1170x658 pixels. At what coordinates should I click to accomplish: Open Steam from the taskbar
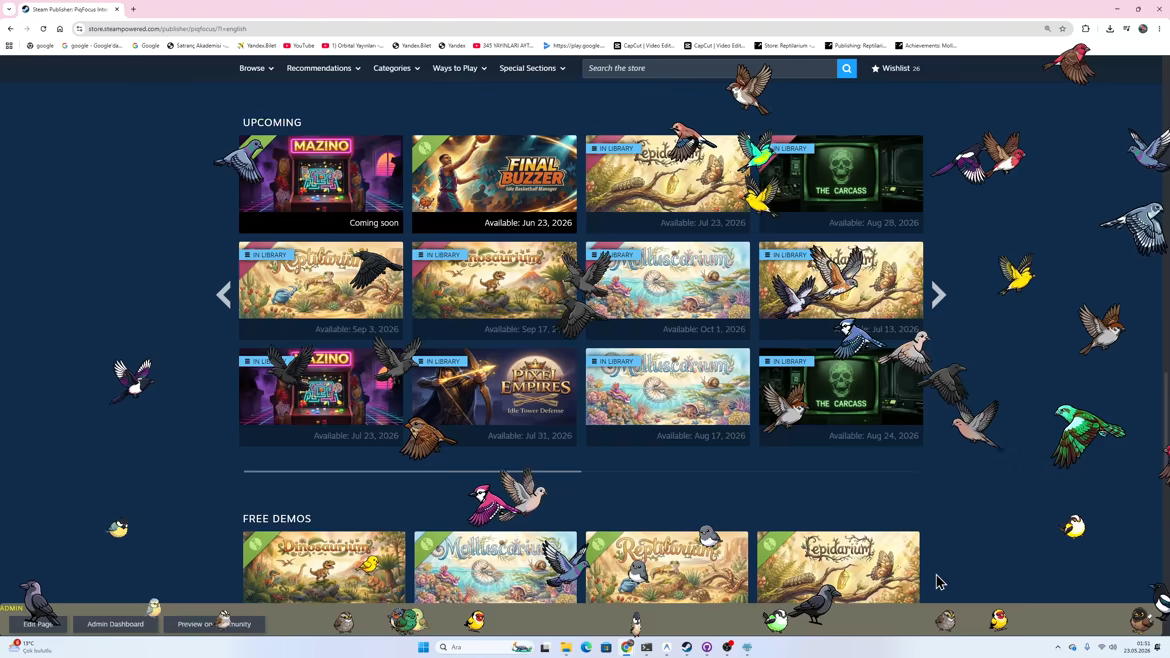(686, 647)
